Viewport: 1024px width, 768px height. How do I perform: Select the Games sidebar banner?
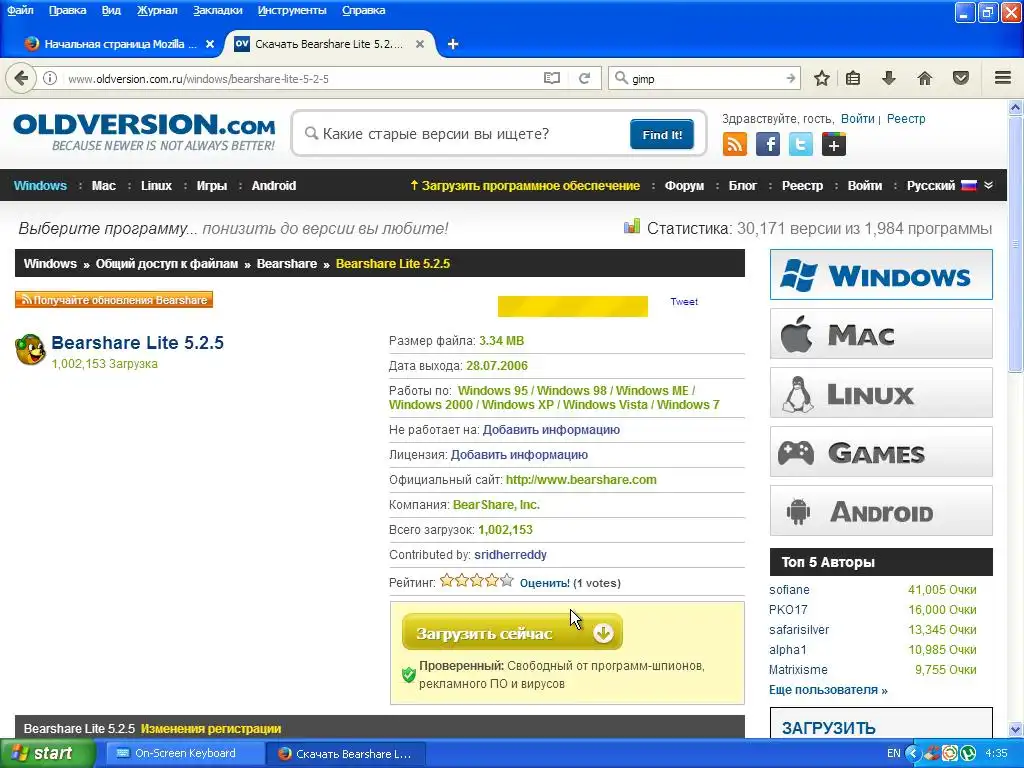[881, 452]
